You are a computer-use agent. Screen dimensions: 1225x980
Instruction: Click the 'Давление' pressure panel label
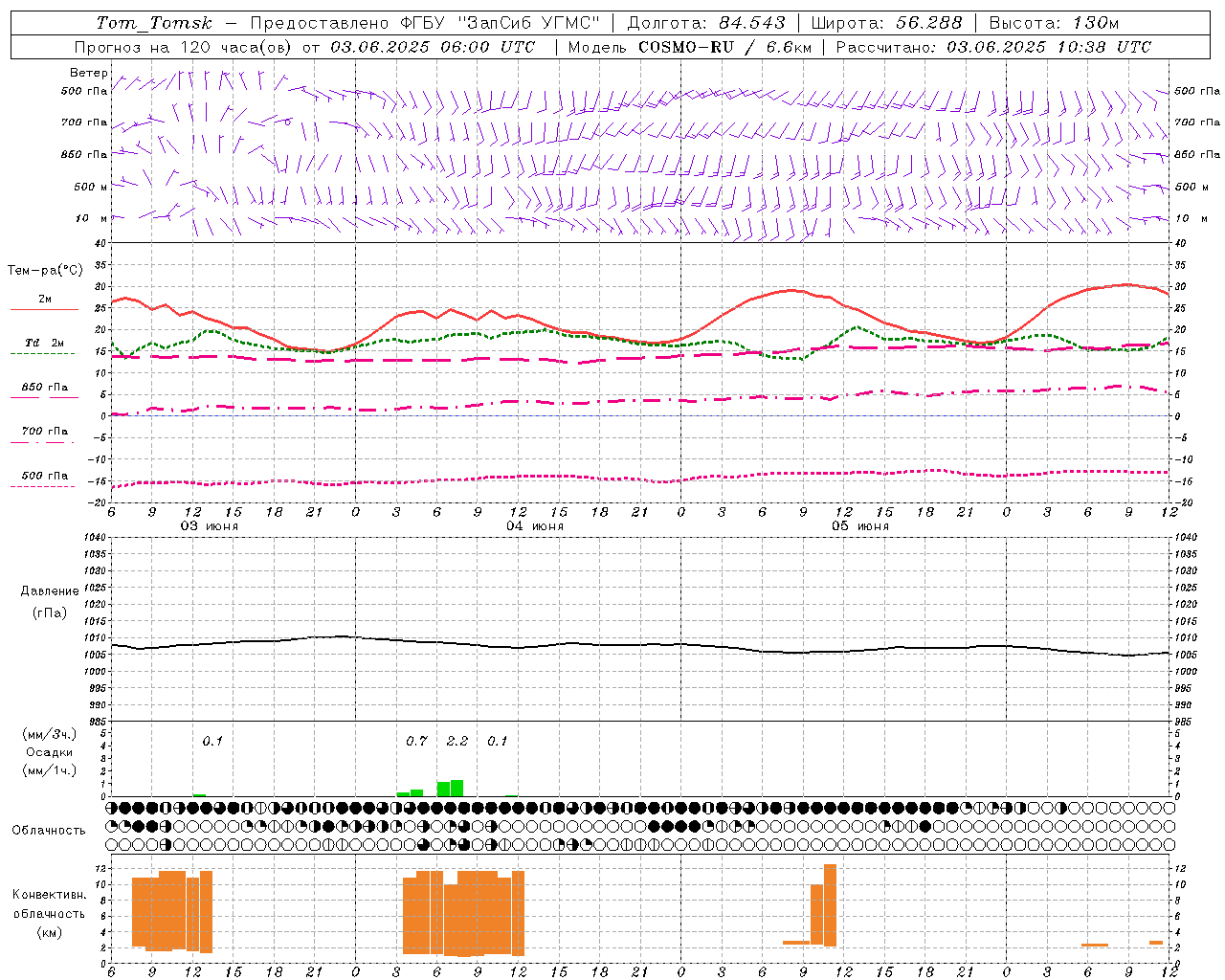[50, 591]
